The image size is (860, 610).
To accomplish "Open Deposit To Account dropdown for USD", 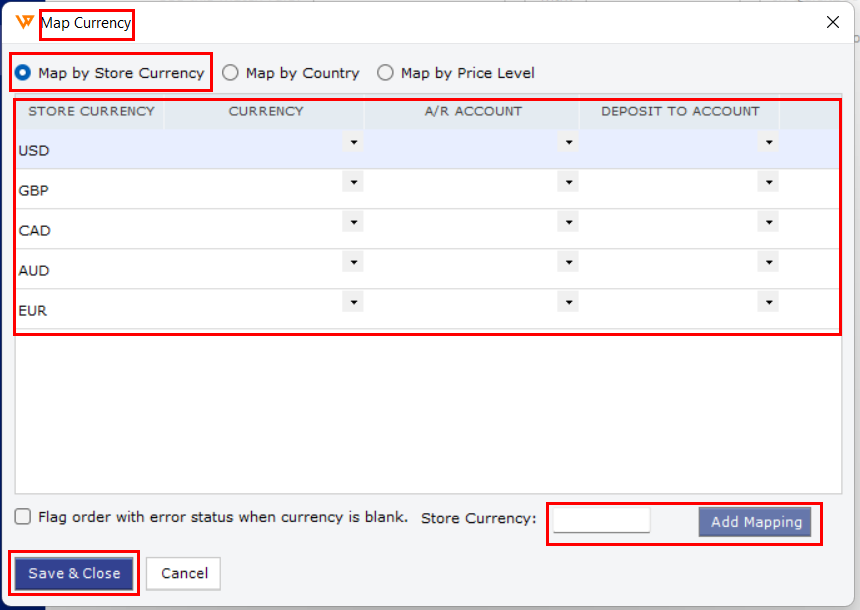I will point(768,143).
